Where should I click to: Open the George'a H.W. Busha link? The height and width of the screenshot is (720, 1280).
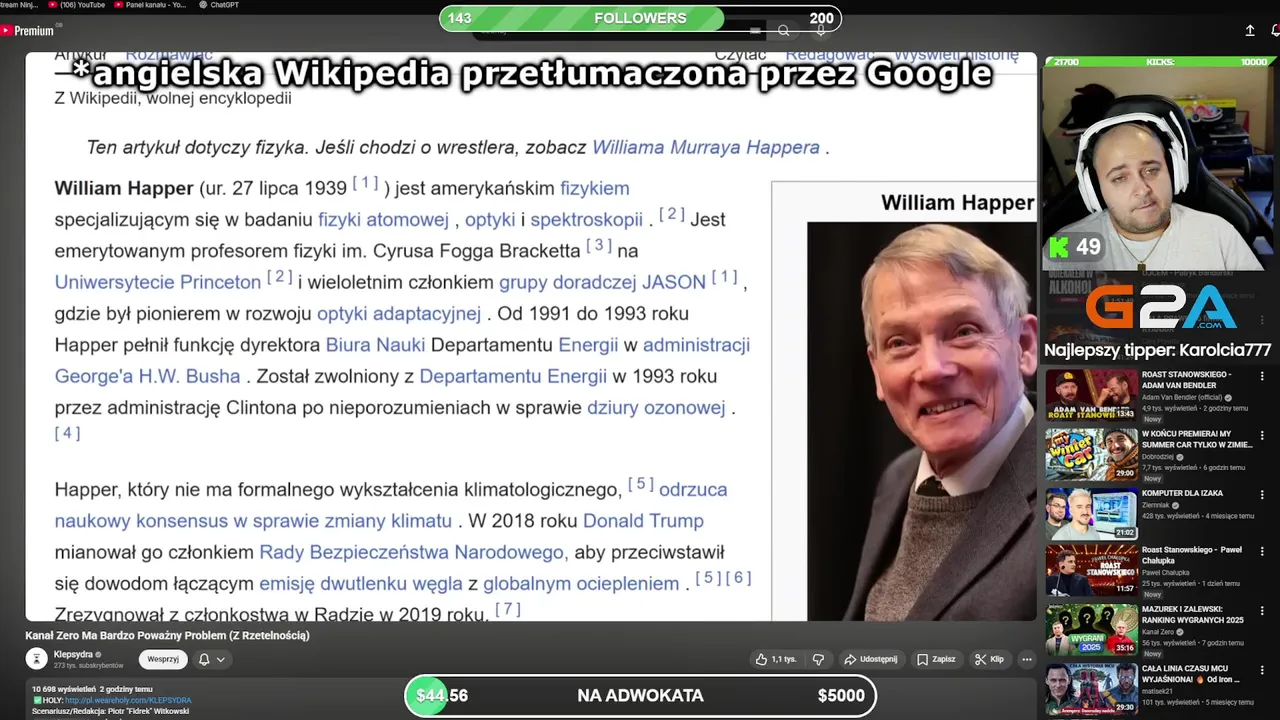click(x=147, y=376)
